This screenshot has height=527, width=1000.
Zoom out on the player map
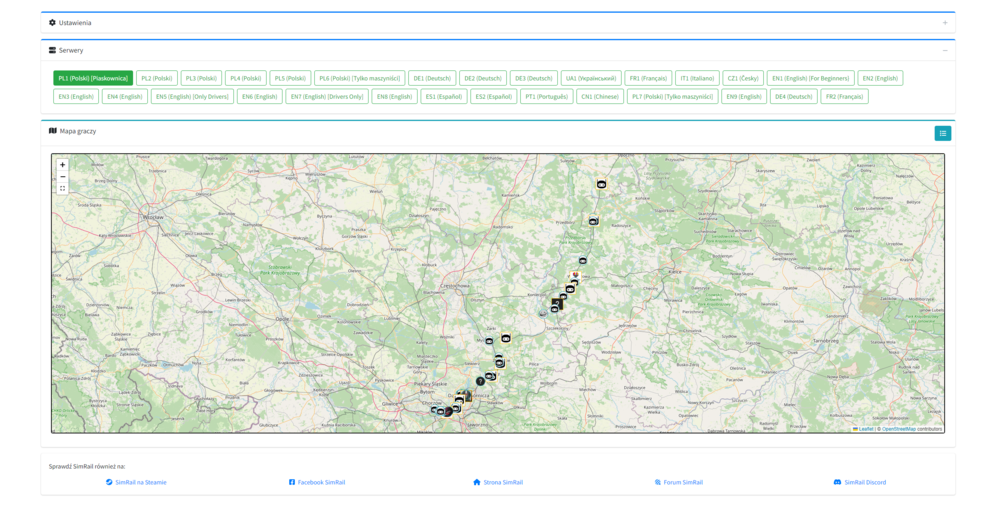coord(62,177)
